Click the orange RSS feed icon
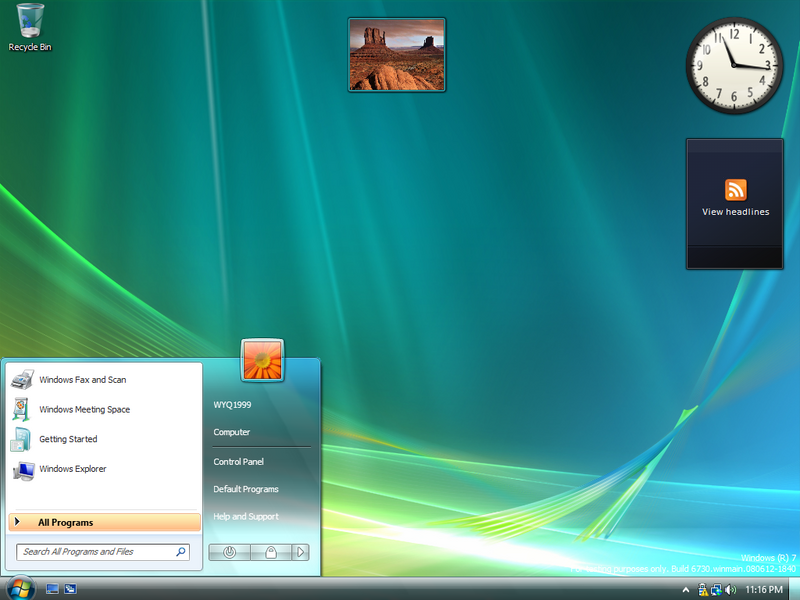 [x=736, y=190]
